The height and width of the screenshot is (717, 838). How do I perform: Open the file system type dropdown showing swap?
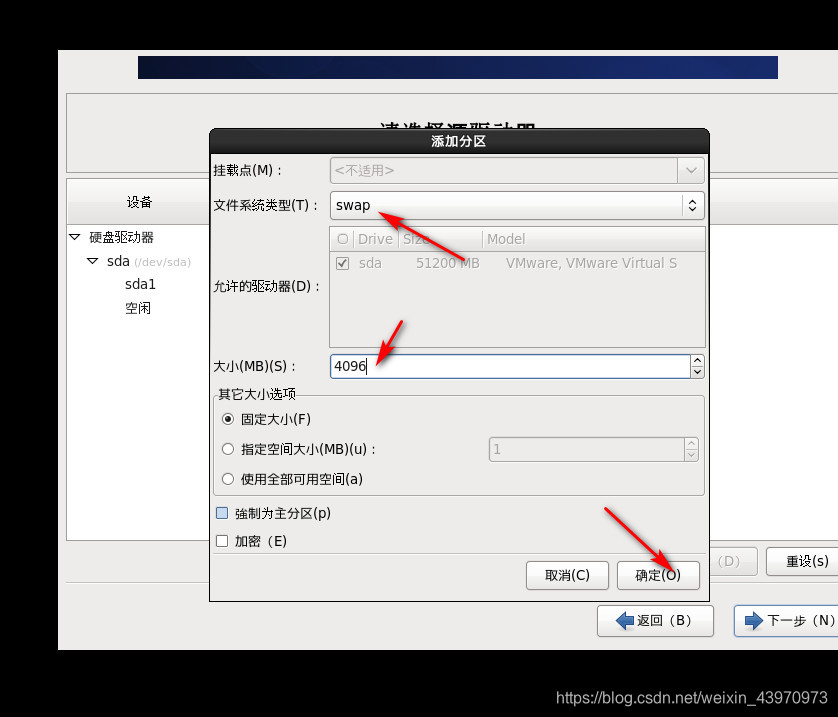(x=517, y=205)
